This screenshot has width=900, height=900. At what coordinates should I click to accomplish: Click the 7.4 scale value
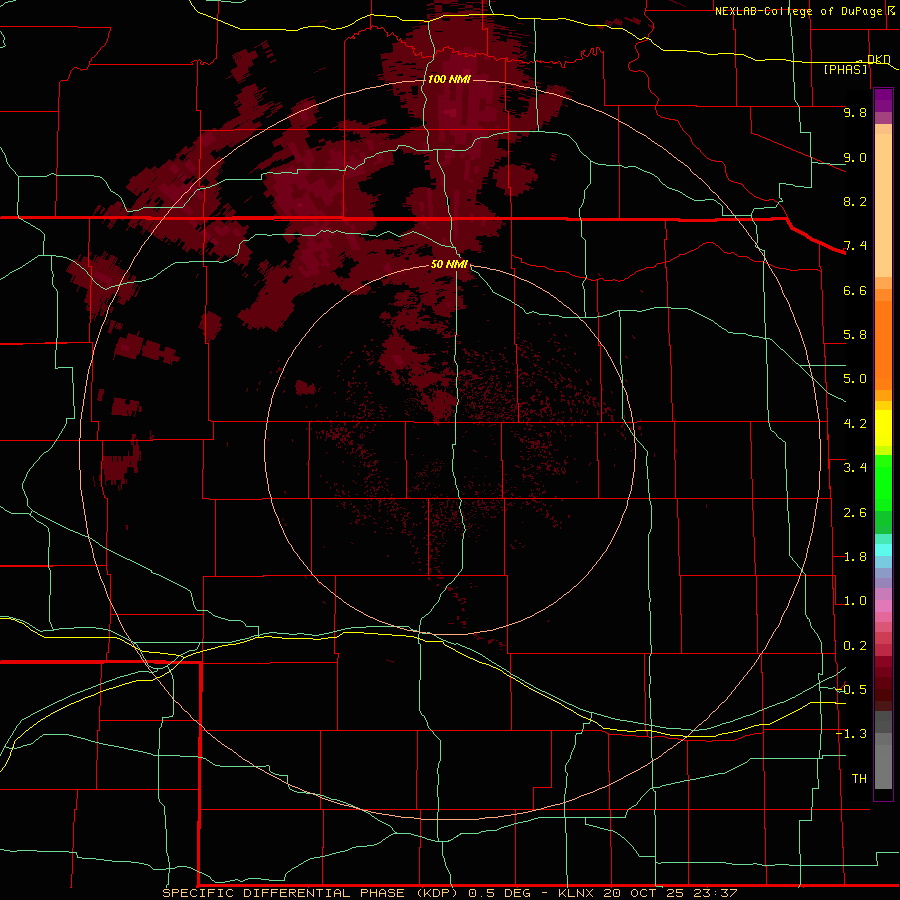(855, 246)
